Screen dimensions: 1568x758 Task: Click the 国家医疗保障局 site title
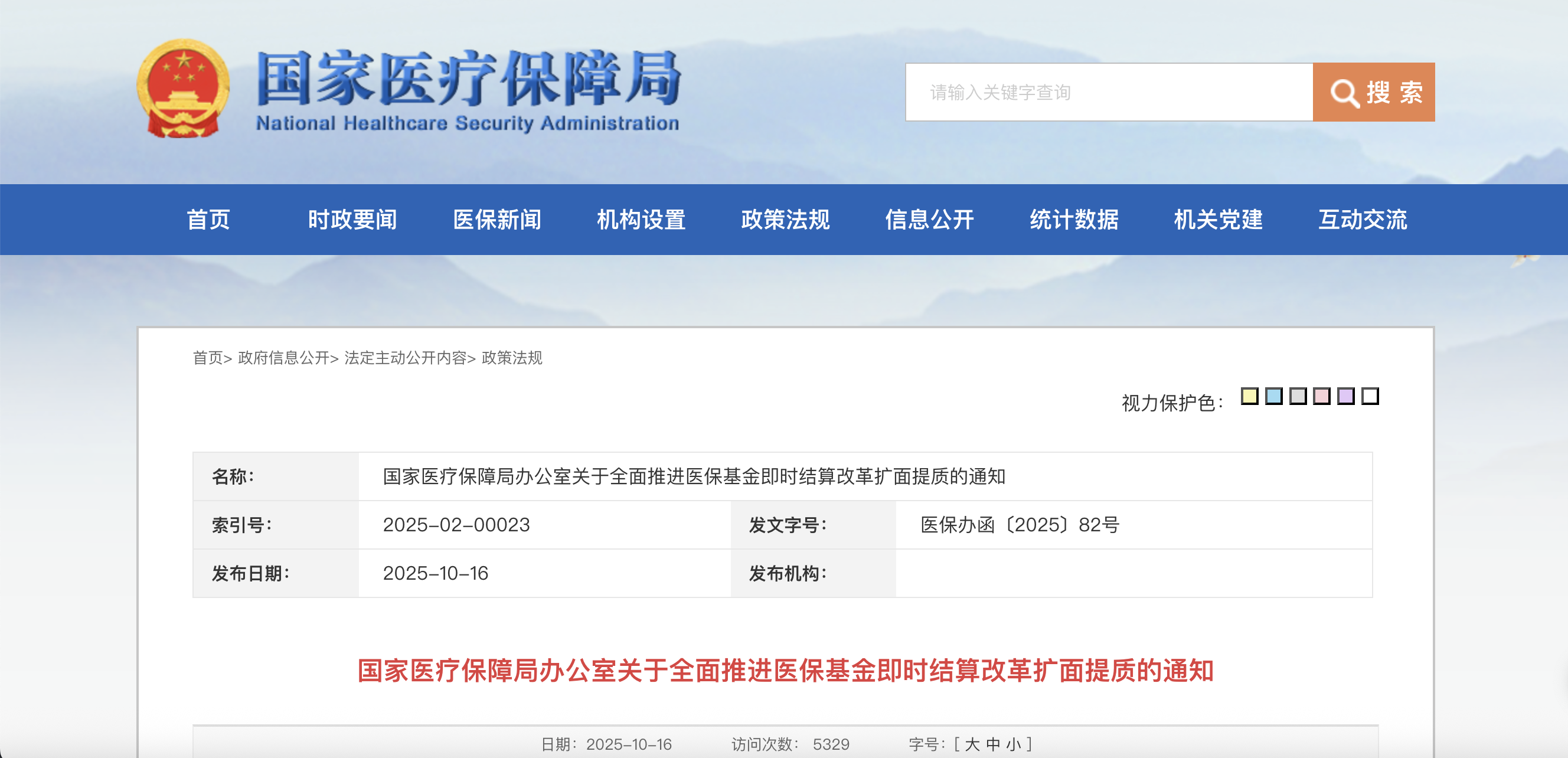(468, 79)
